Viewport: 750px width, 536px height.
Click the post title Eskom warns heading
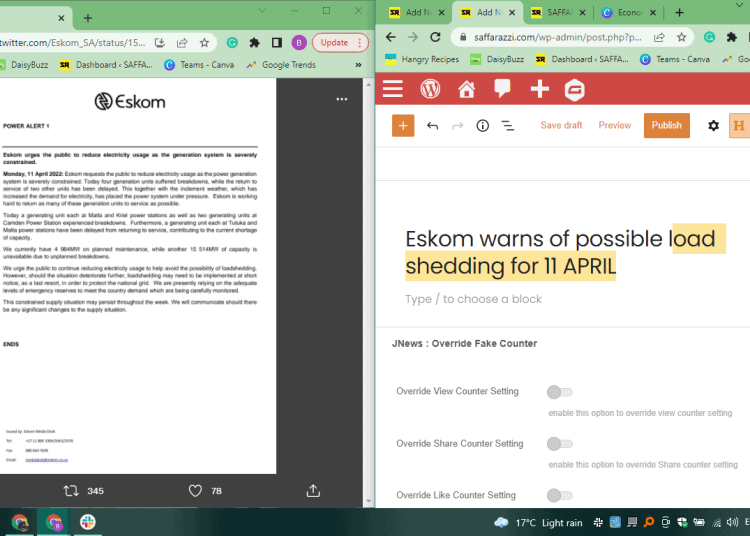(565, 252)
